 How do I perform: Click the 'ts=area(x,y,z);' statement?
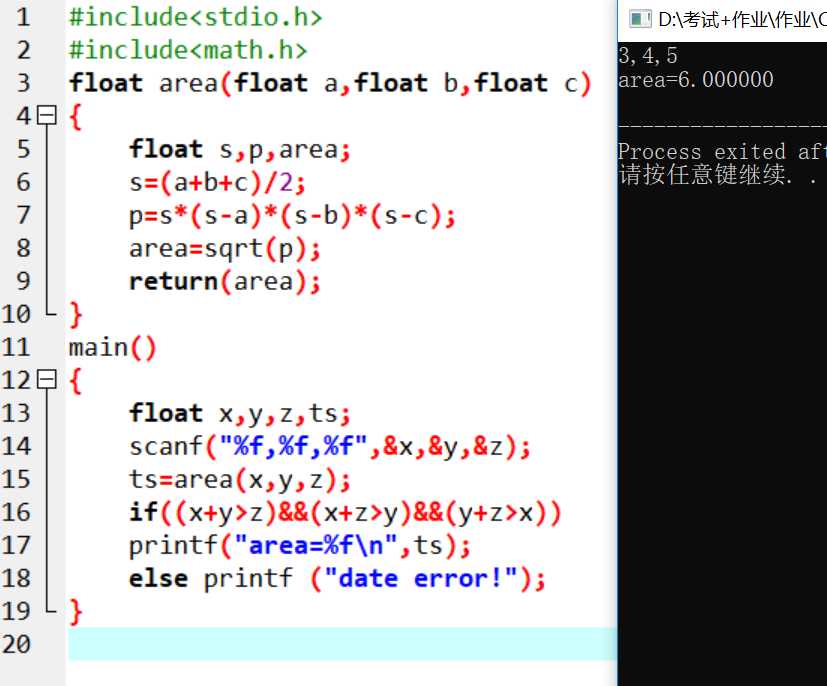pyautogui.click(x=240, y=480)
